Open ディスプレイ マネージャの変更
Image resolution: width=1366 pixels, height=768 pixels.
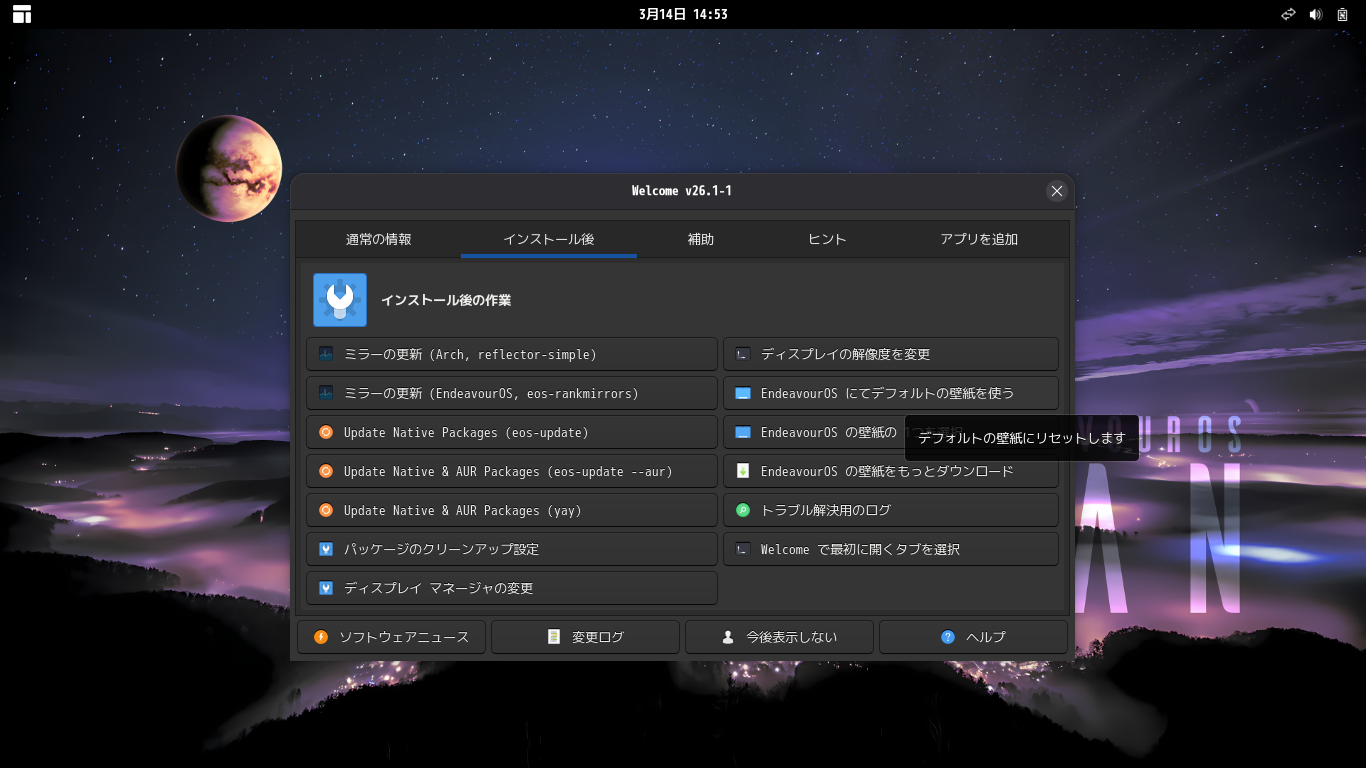(512, 588)
